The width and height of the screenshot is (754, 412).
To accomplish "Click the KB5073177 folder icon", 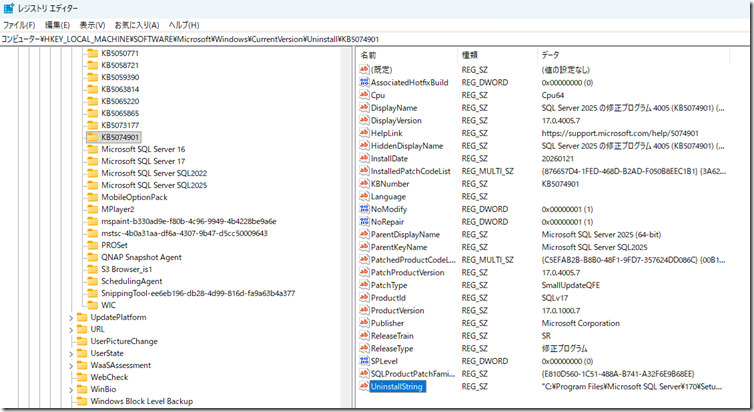I will pyautogui.click(x=92, y=125).
